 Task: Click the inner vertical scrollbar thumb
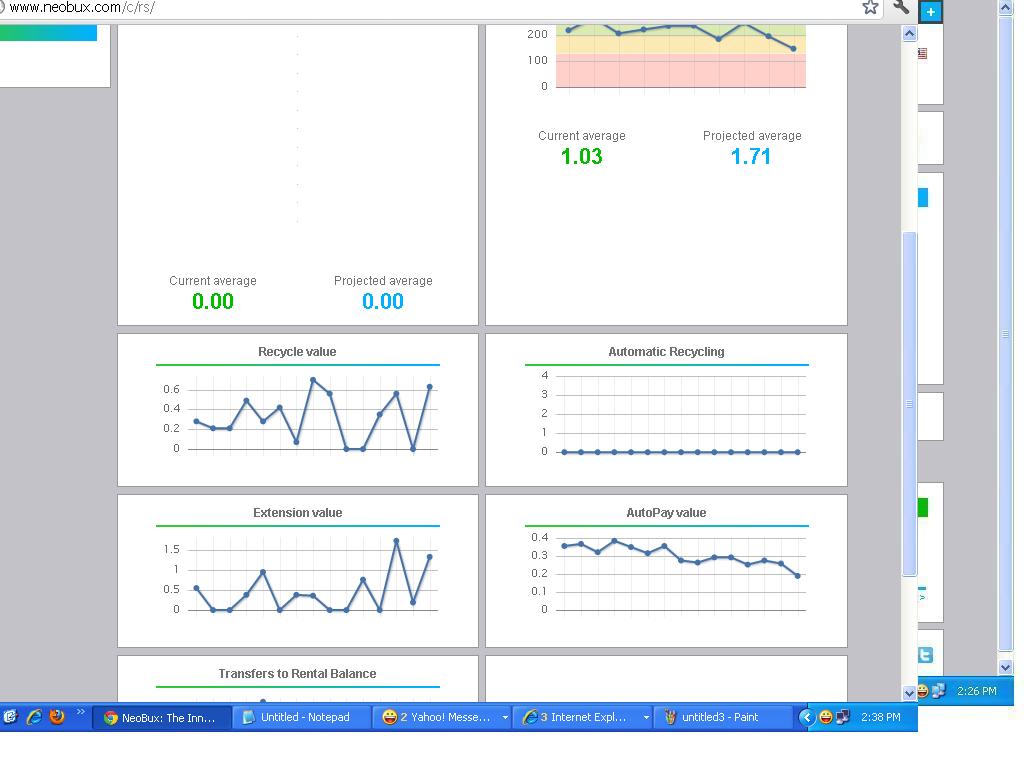[x=909, y=404]
